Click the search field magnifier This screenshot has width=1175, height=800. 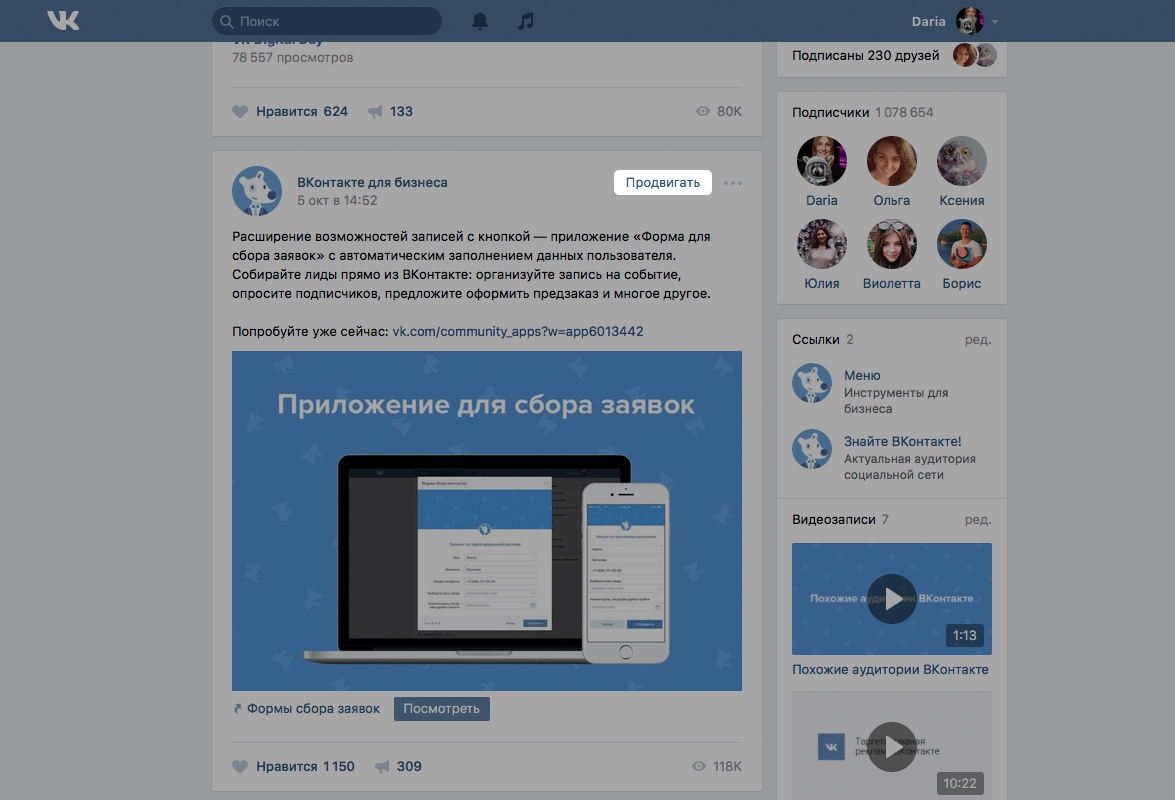tap(226, 21)
